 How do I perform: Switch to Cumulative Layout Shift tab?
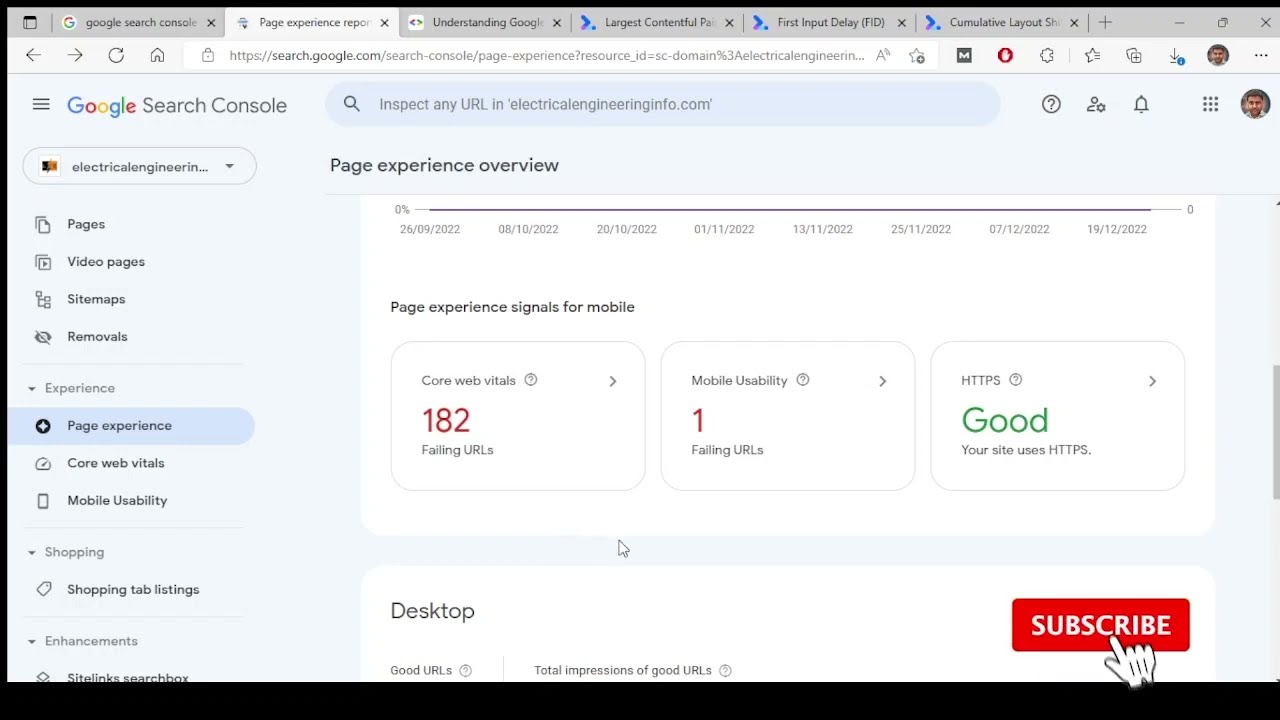[1002, 22]
